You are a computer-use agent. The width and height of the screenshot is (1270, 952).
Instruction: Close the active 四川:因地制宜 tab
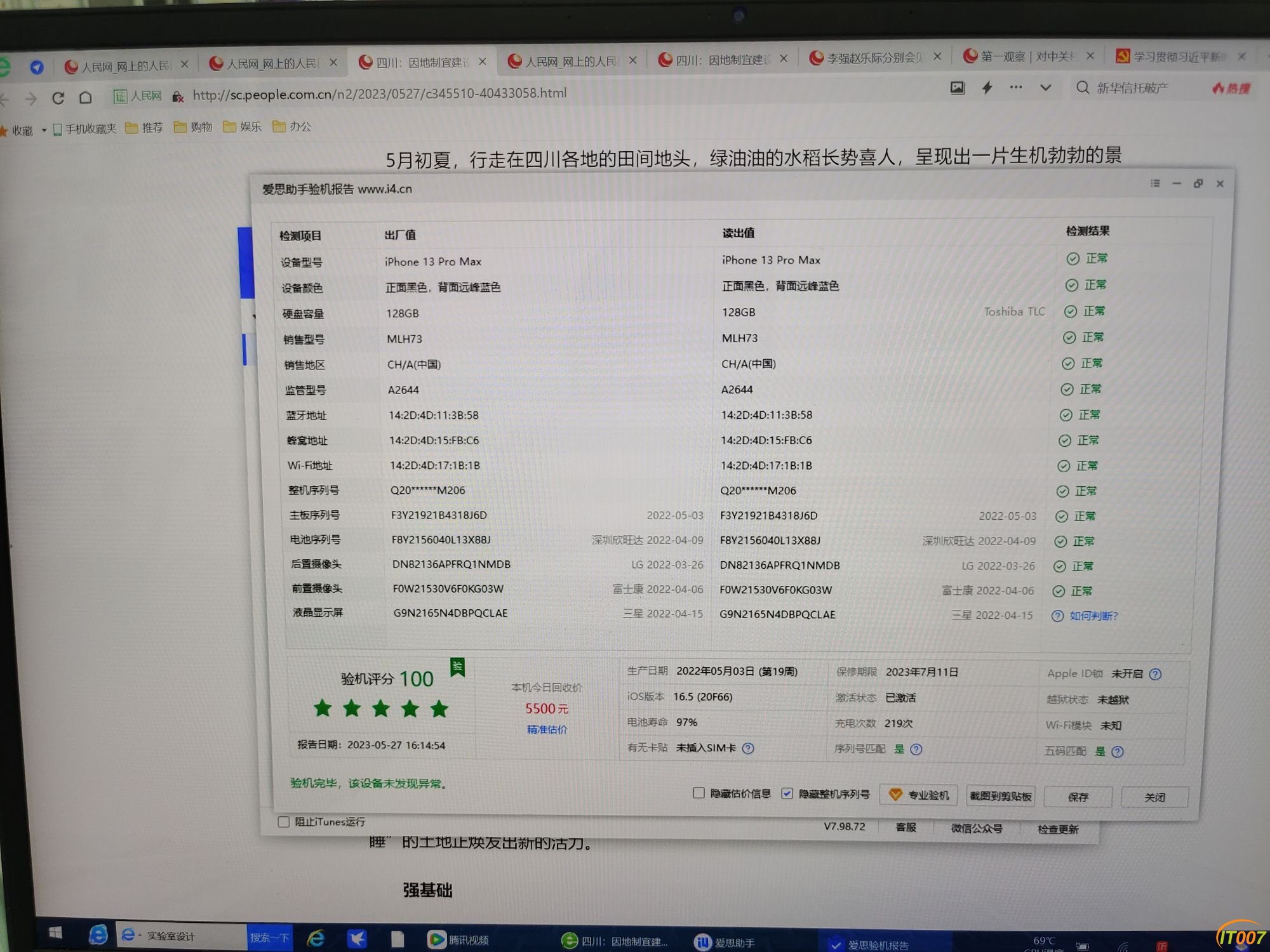[483, 62]
